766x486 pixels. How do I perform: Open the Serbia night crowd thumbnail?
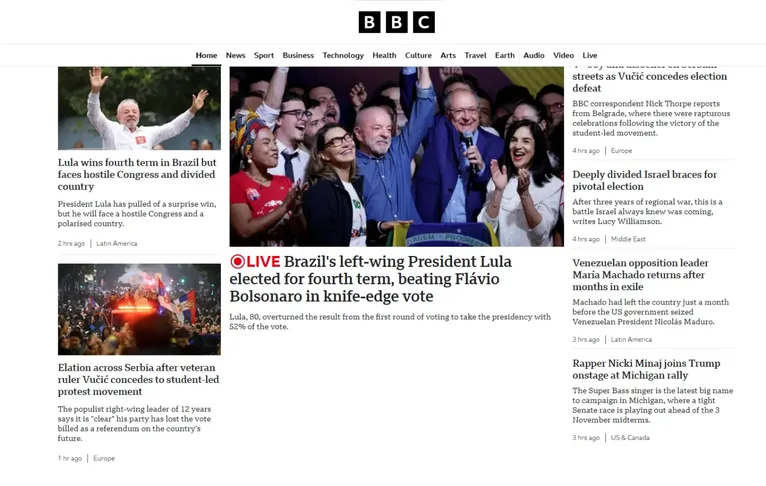tap(139, 309)
